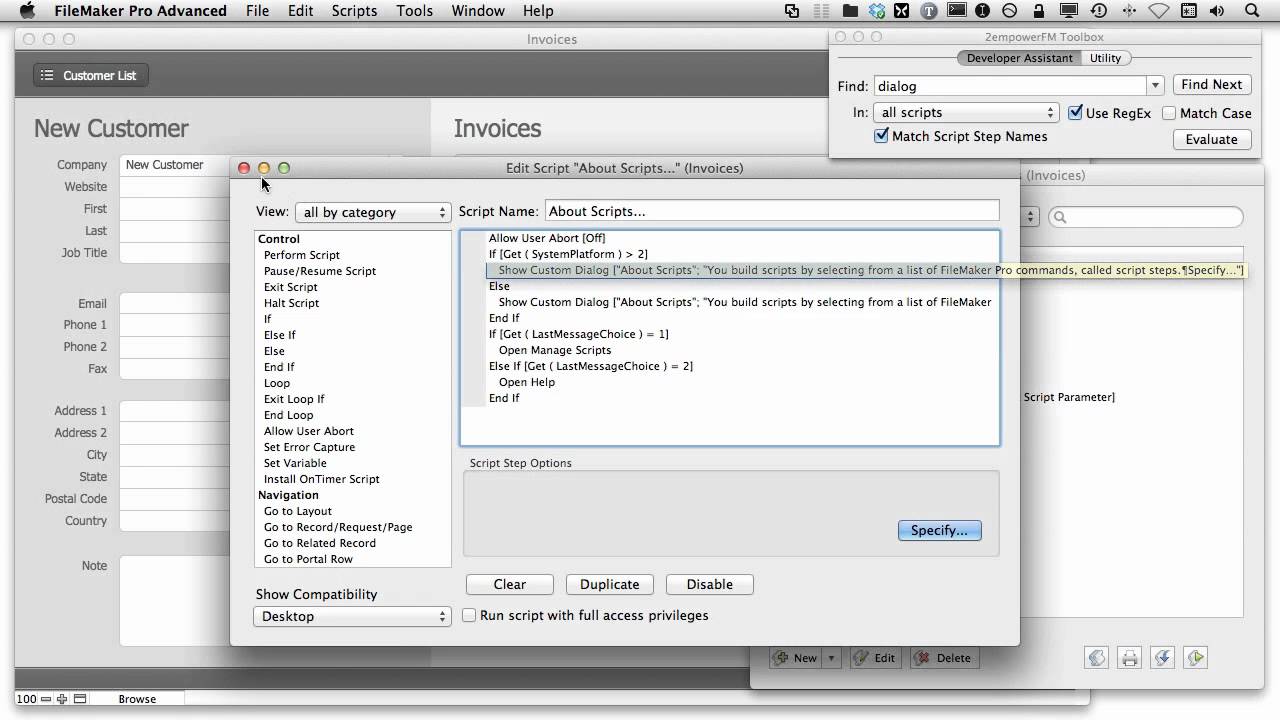Click the Clear button
This screenshot has width=1280, height=720.
(510, 584)
